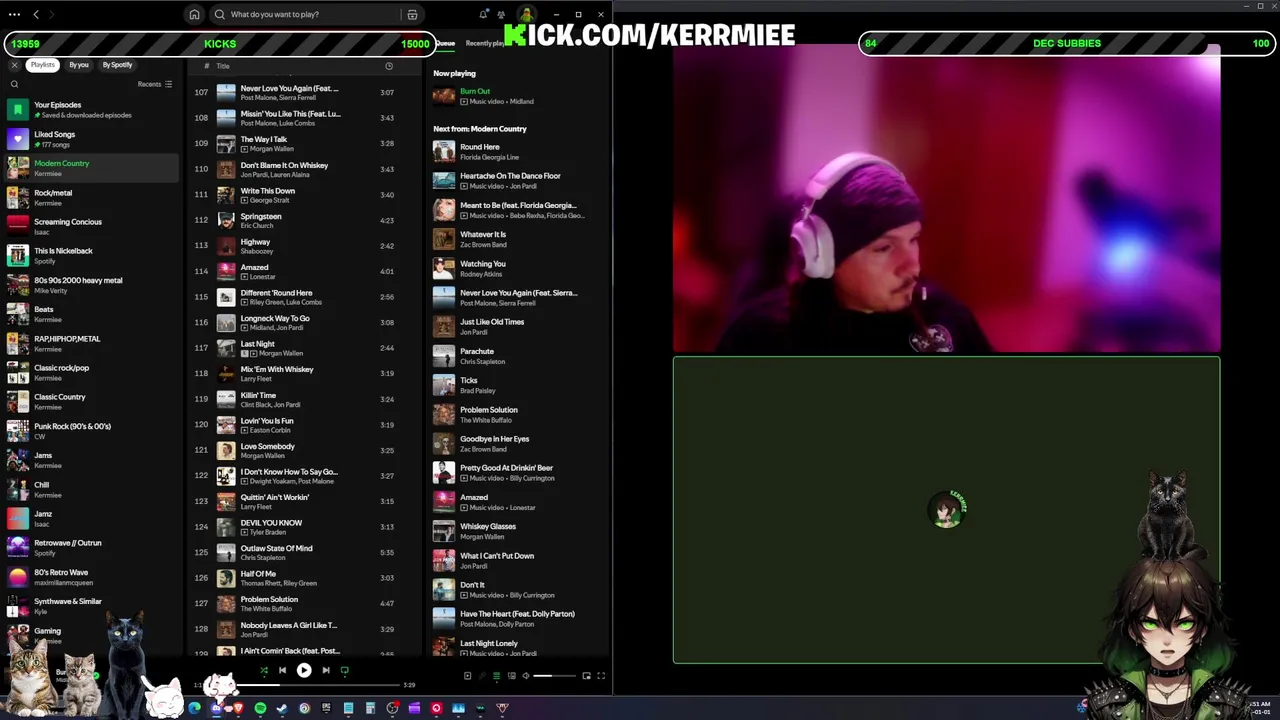
Task: Clear library filters with the X button
Action: click(14, 65)
